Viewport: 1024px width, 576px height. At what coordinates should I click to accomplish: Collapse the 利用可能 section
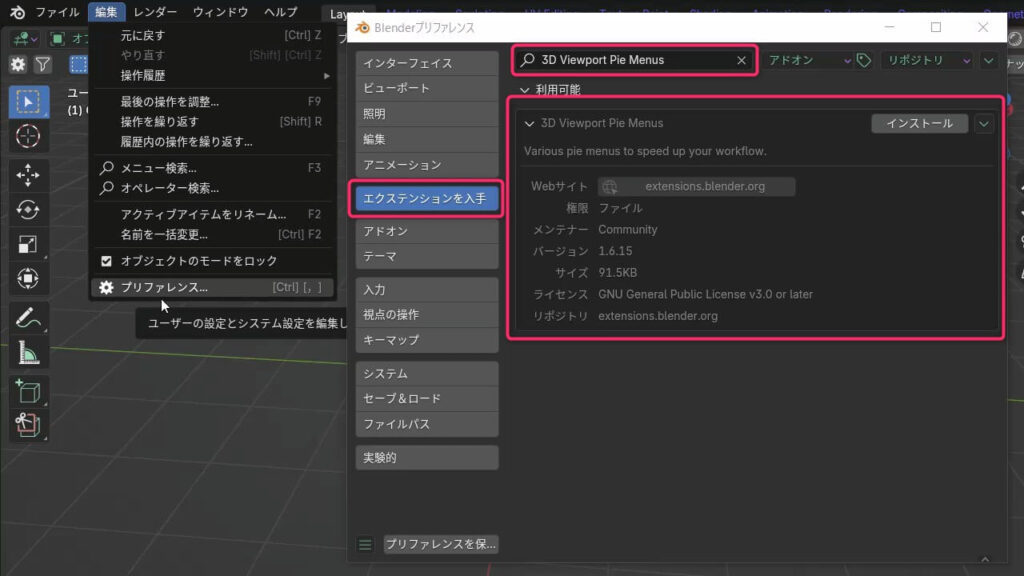(x=524, y=90)
